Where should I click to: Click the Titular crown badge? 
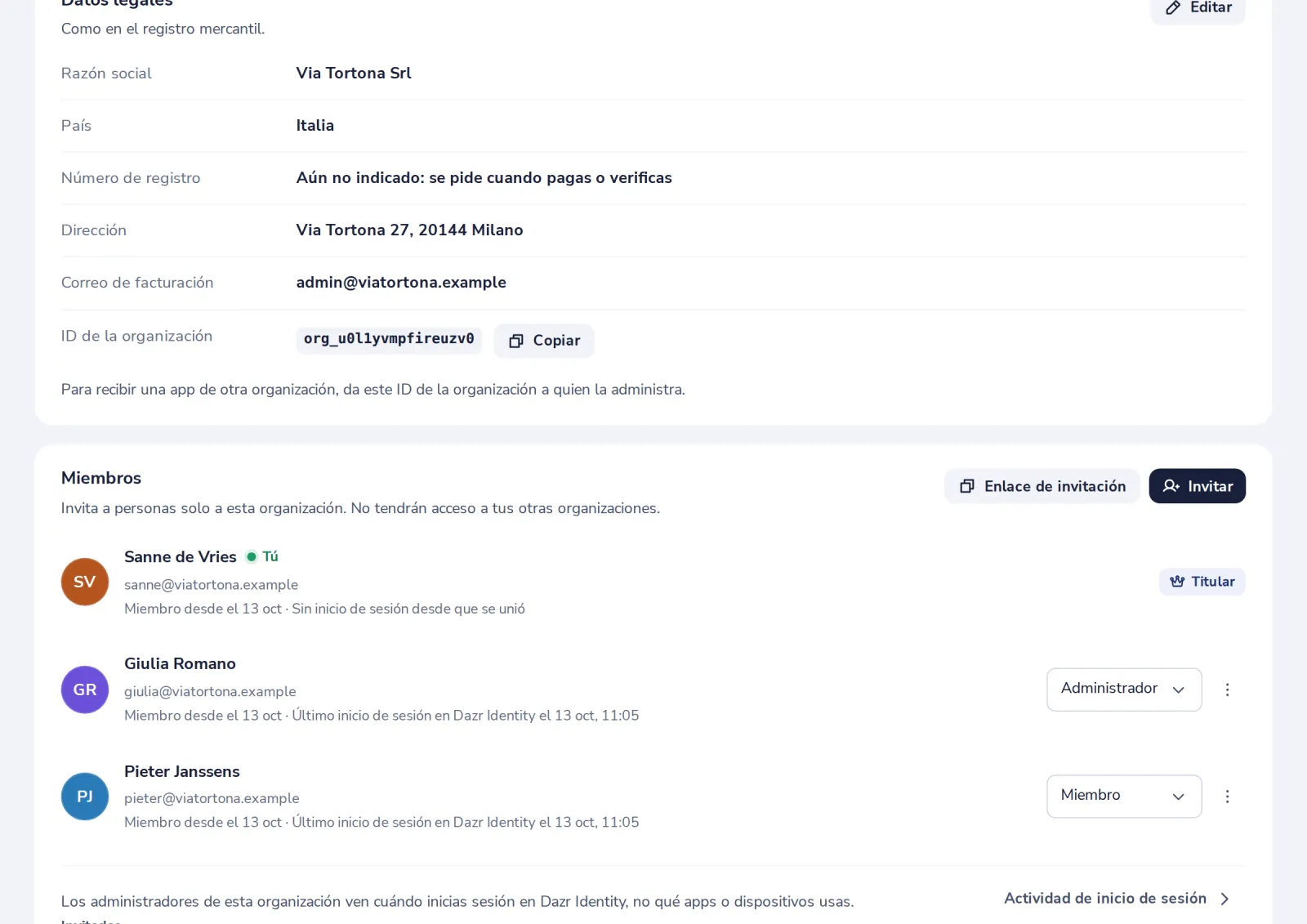tap(1202, 582)
